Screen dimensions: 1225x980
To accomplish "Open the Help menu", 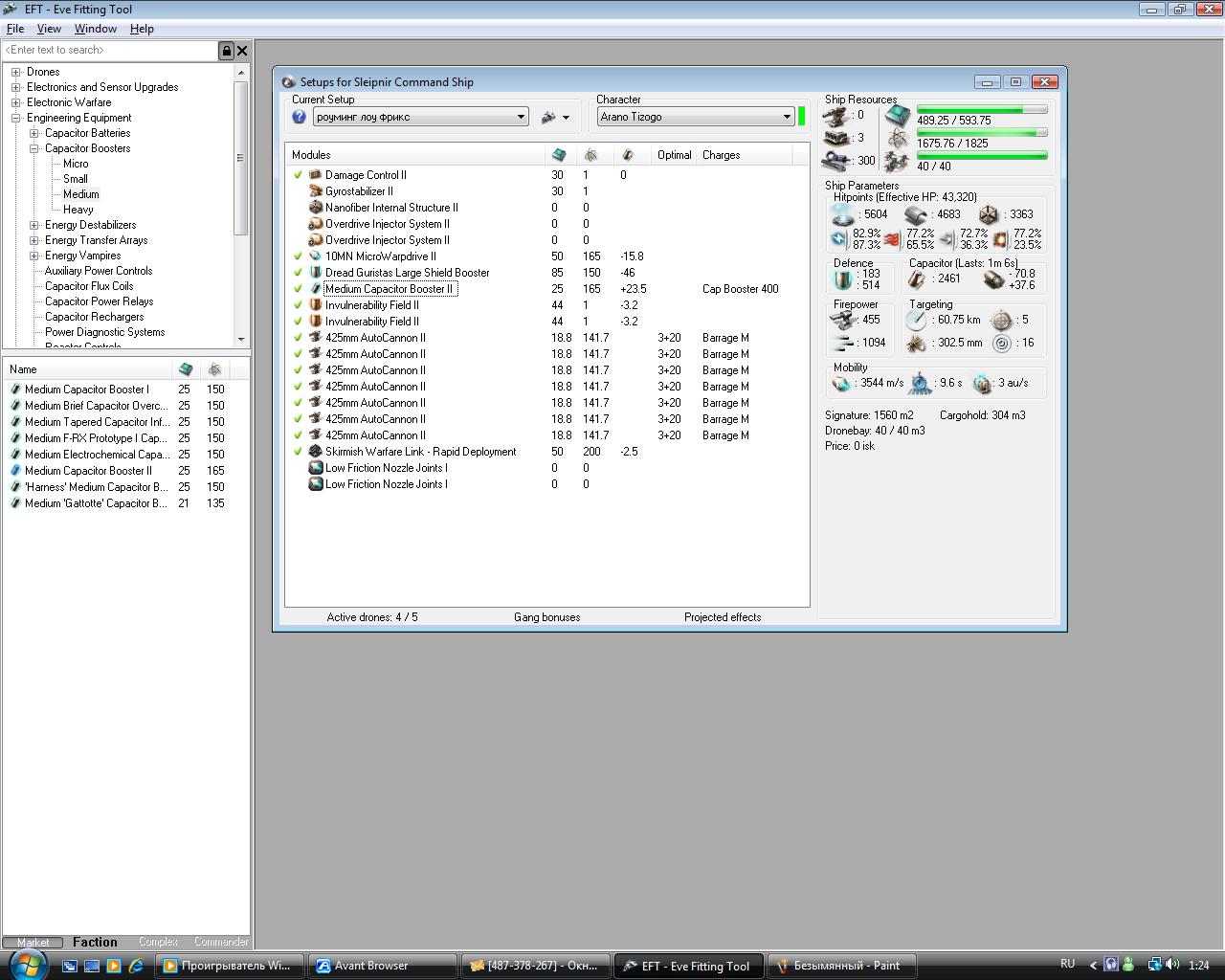I will point(142,29).
